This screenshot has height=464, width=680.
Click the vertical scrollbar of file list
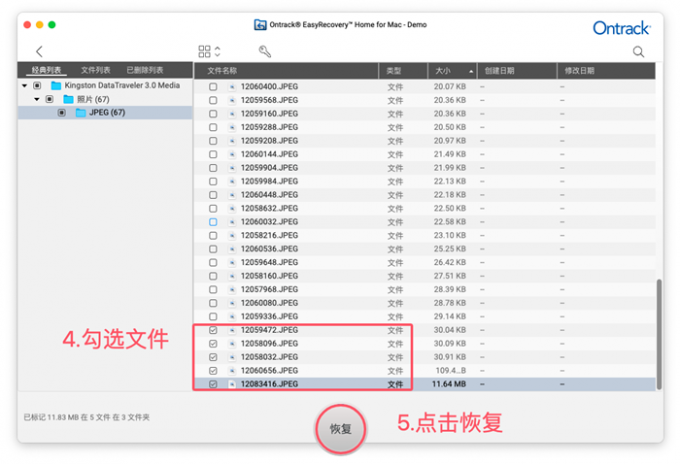[x=659, y=334]
